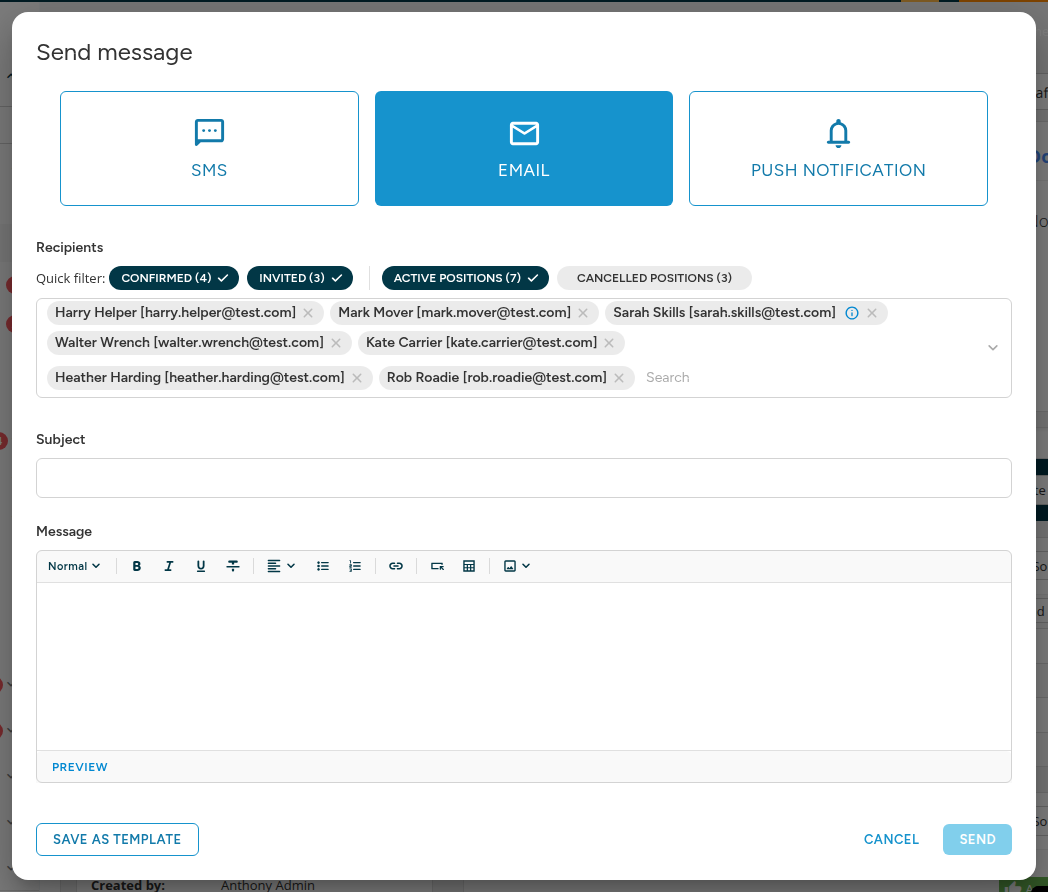The width and height of the screenshot is (1048, 892).
Task: Click the email envelope icon
Action: 524,133
